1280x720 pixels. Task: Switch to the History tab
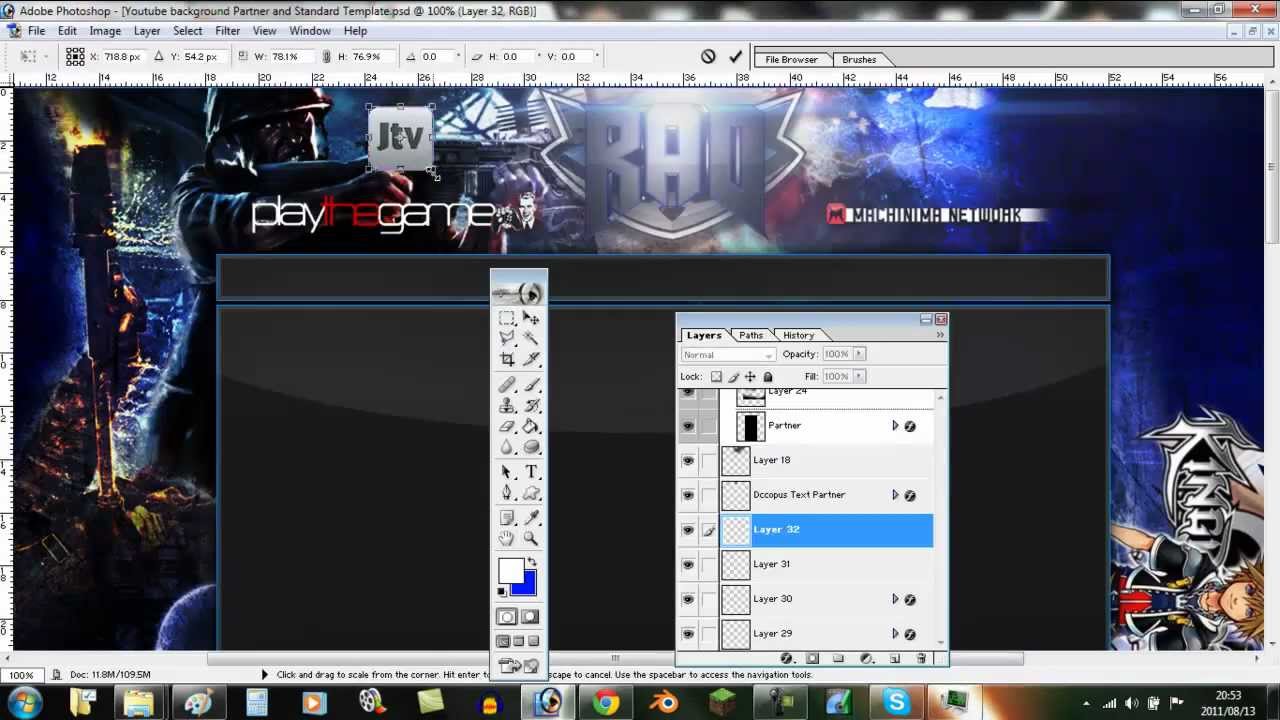tap(798, 335)
